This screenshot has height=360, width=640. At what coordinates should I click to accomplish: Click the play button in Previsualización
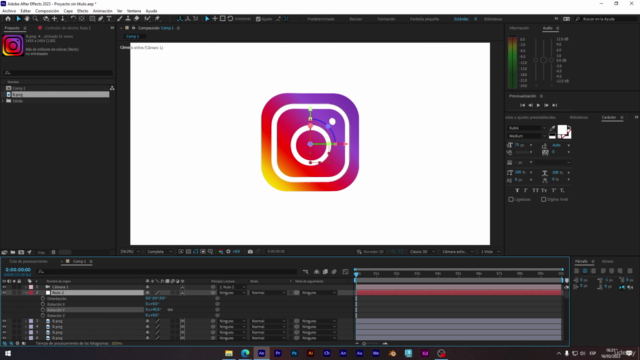tap(538, 105)
